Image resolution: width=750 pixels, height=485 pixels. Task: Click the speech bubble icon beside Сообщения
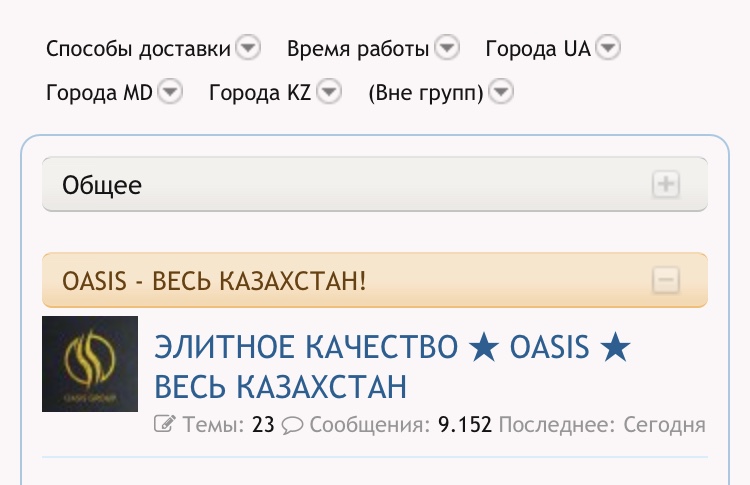[x=292, y=425]
